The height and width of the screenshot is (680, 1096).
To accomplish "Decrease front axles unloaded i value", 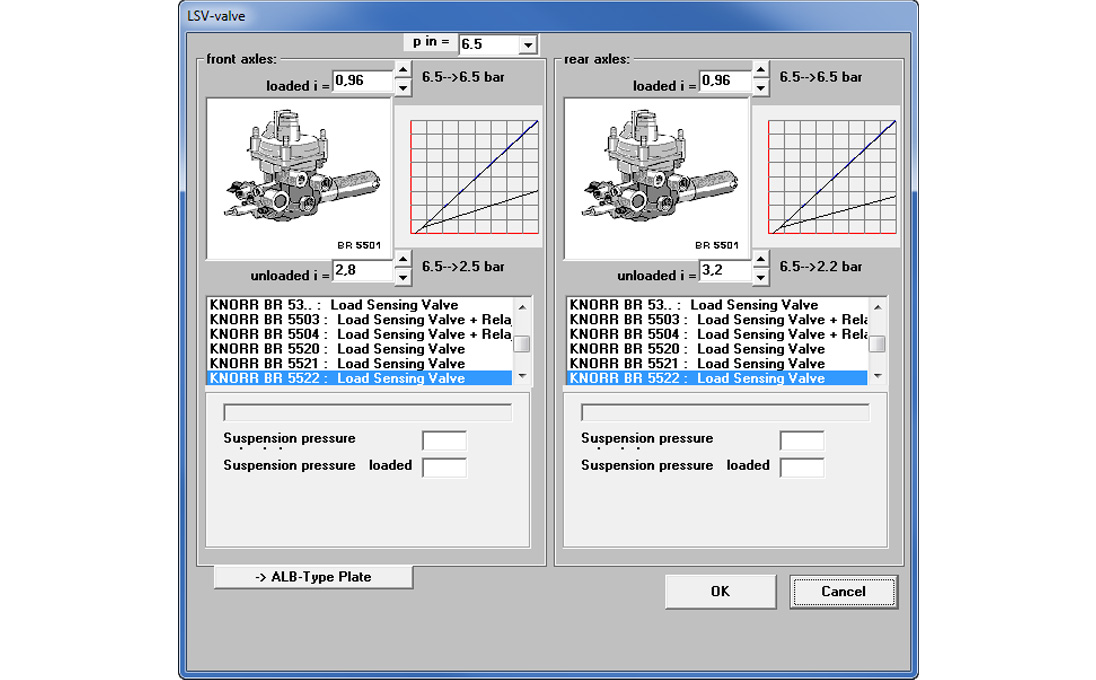I will (403, 277).
